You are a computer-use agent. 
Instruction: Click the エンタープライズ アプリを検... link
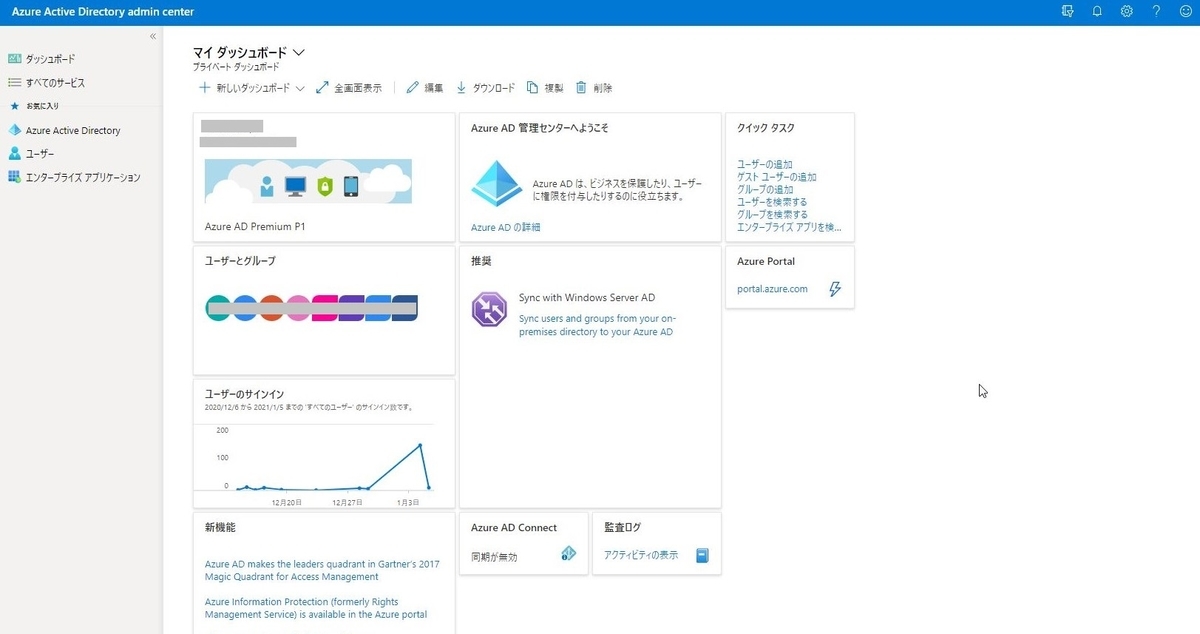tap(789, 227)
